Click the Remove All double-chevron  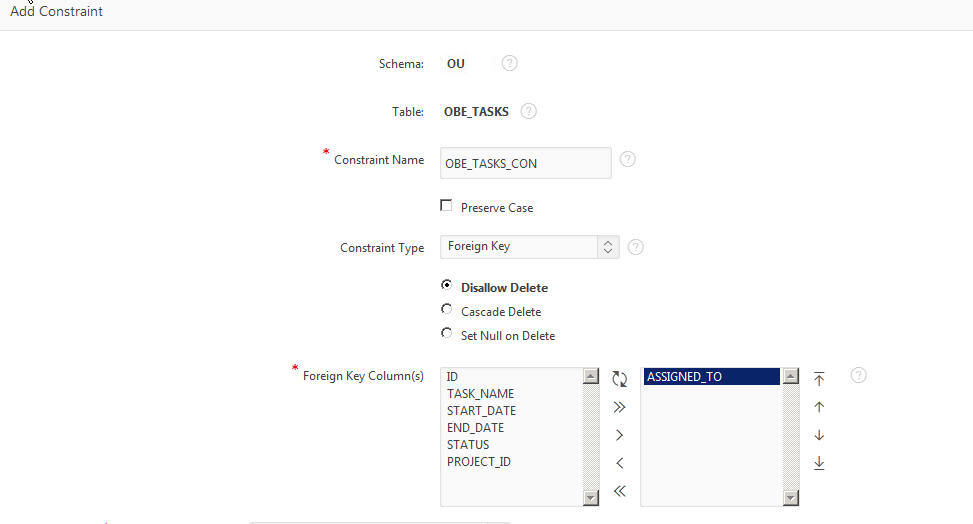coord(619,491)
